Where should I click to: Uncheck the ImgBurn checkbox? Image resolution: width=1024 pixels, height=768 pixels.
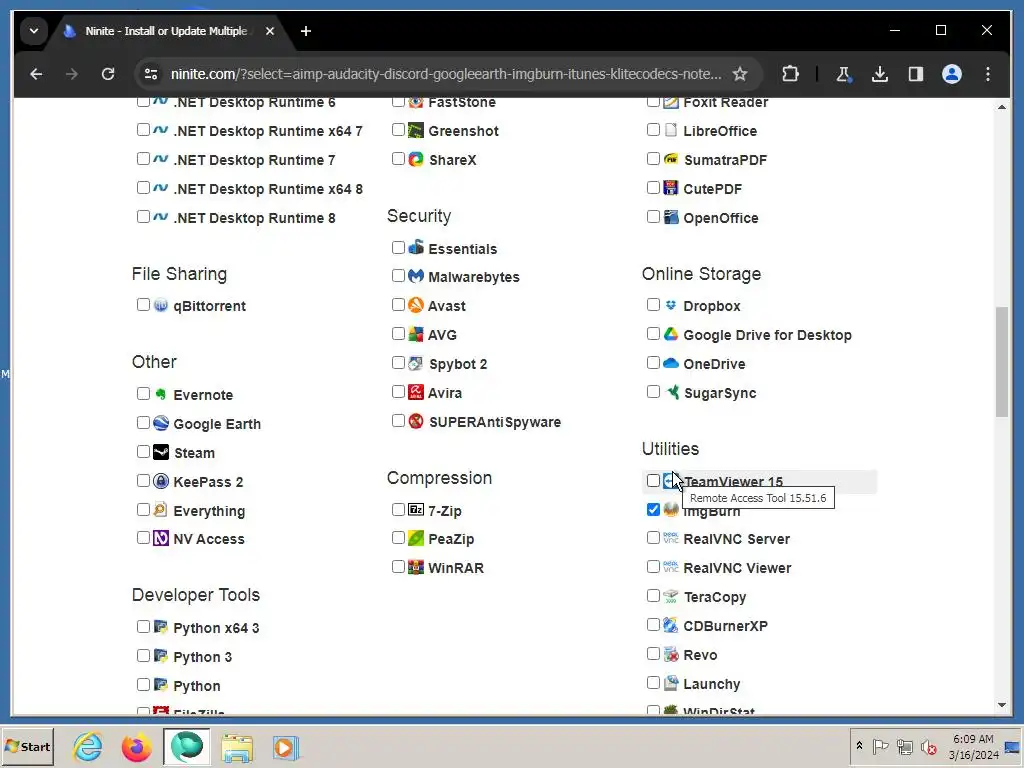[653, 509]
